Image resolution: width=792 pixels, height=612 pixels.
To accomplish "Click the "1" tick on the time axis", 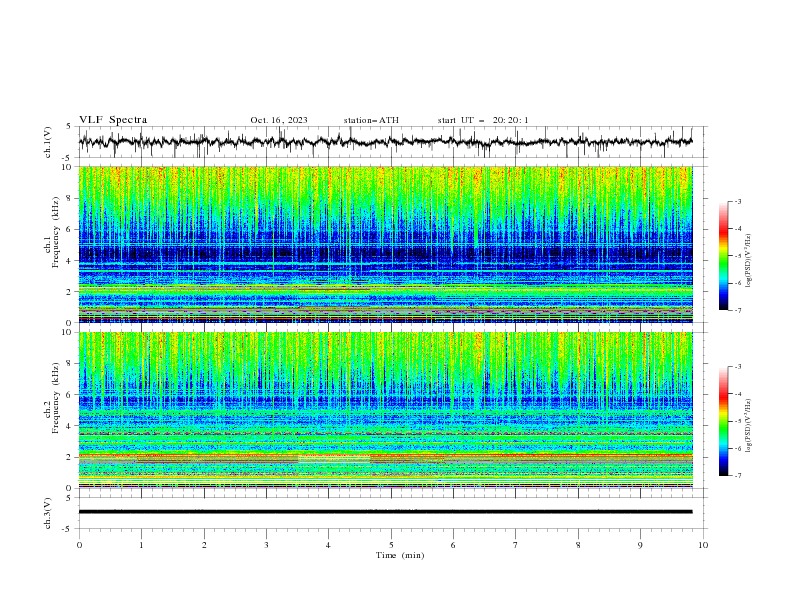I will click(141, 545).
